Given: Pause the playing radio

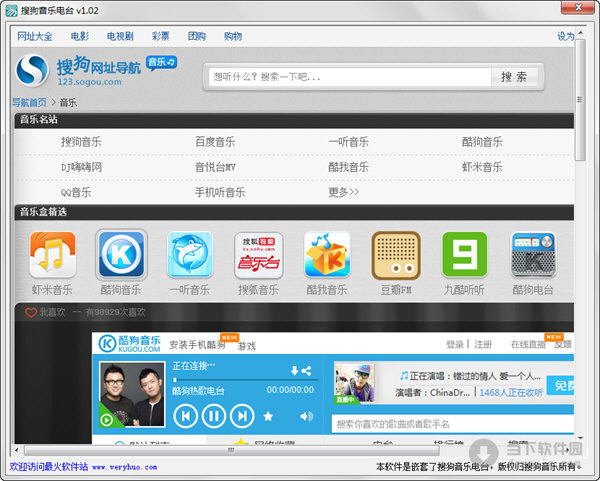Looking at the screenshot, I should [214, 416].
